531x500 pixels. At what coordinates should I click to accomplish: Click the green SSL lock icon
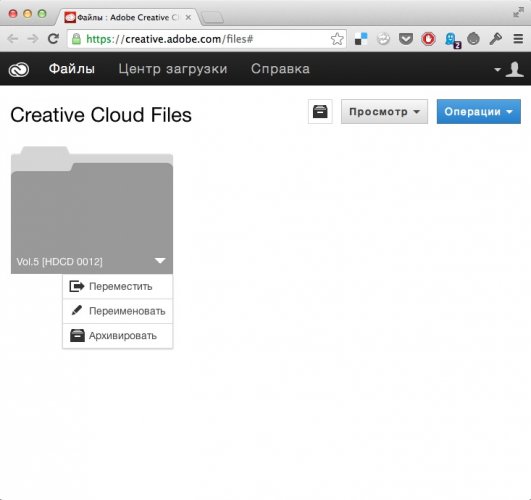click(x=77, y=39)
